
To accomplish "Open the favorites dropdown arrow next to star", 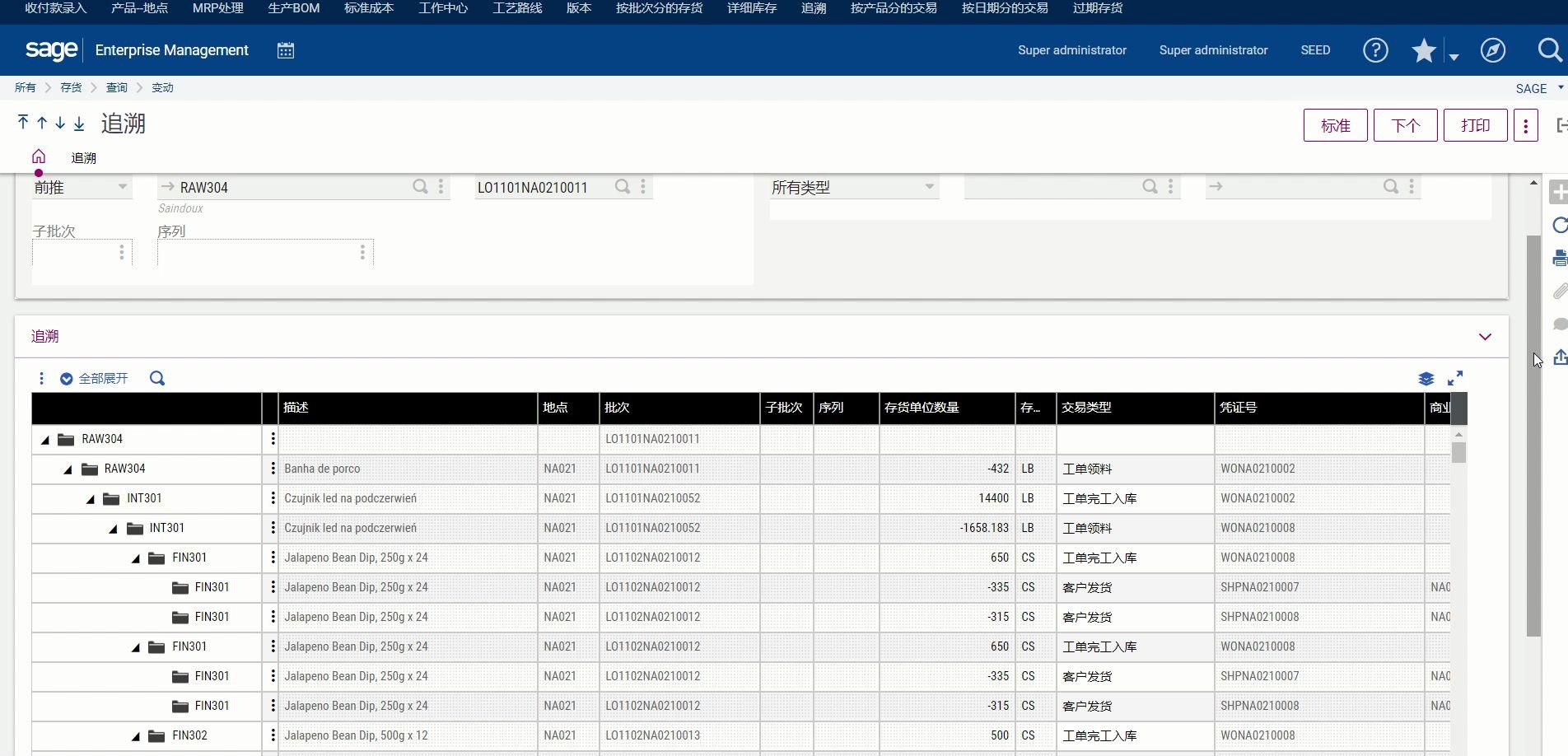I will 1454,56.
